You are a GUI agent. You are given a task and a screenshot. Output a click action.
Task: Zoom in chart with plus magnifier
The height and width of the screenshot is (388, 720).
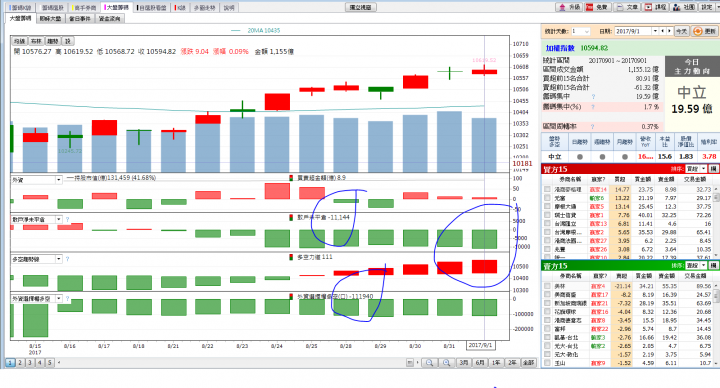click(x=446, y=363)
